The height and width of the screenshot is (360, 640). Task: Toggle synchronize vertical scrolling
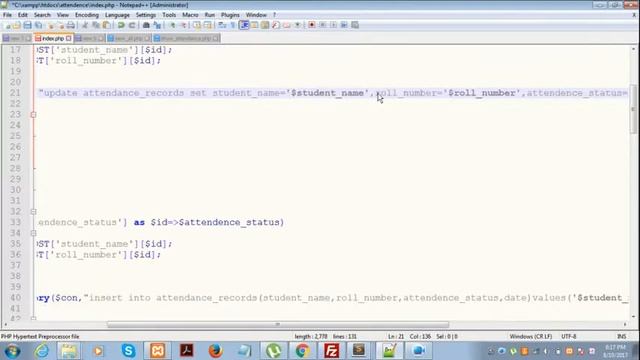pyautogui.click(x=197, y=25)
